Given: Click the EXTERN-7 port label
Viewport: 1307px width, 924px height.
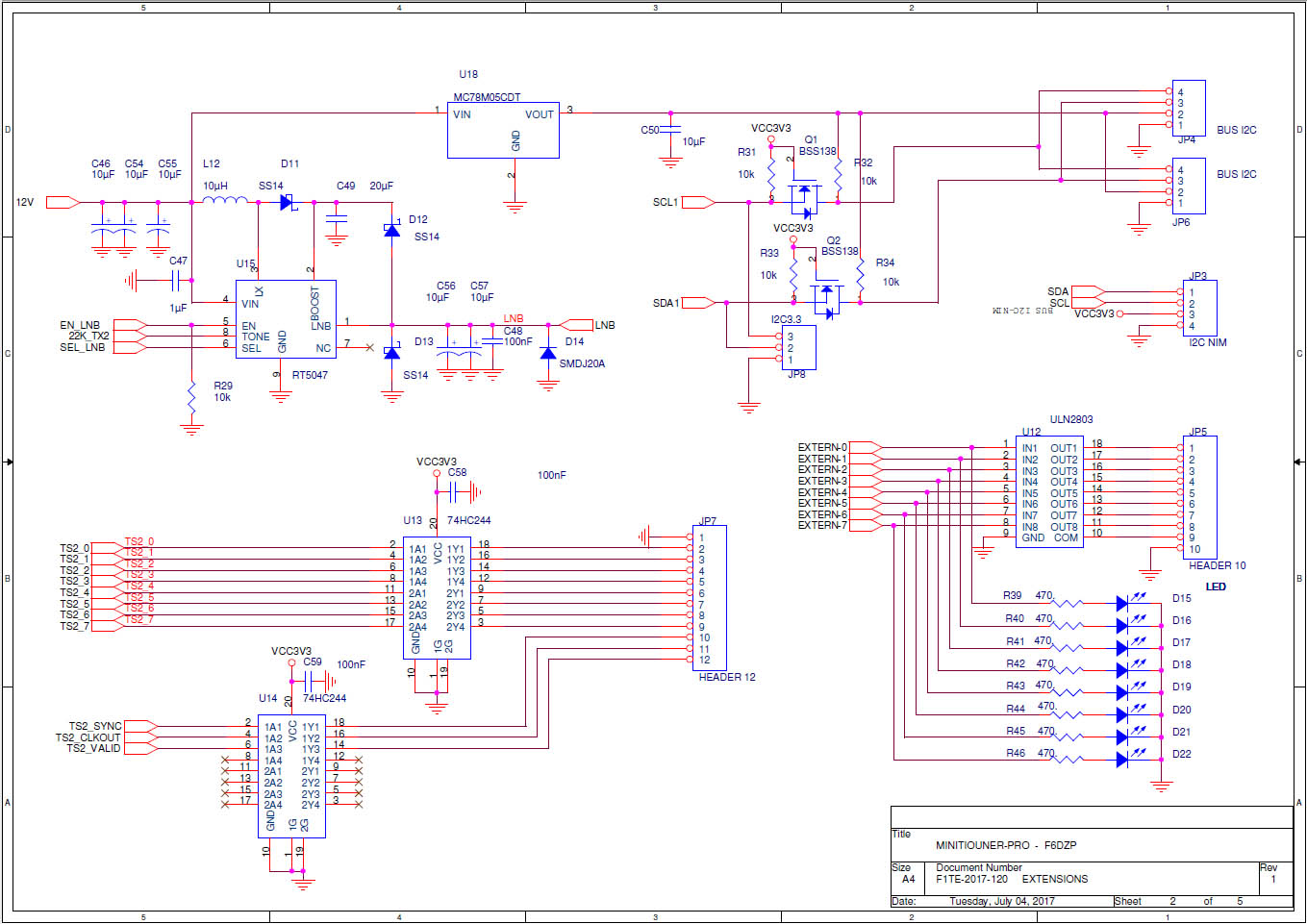Looking at the screenshot, I should 822,525.
